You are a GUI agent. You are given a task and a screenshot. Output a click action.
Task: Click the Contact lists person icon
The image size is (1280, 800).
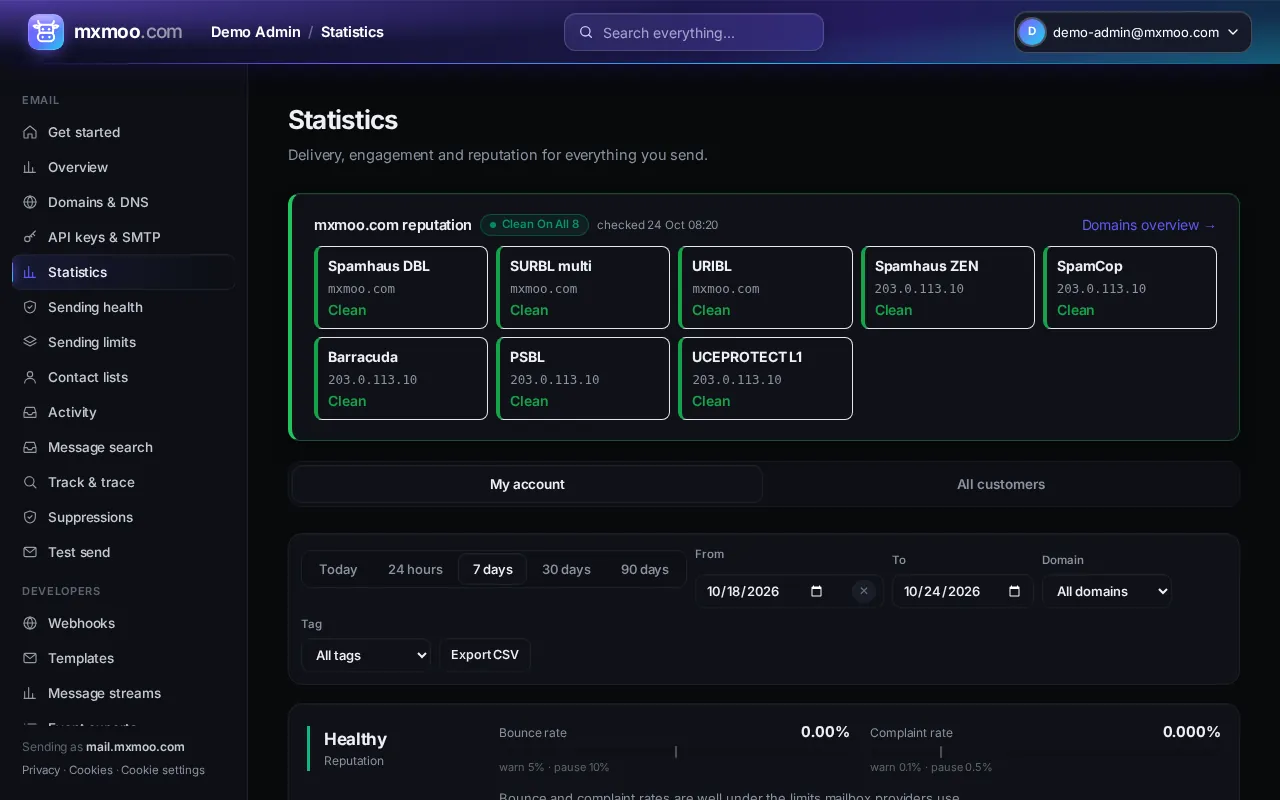click(x=30, y=377)
